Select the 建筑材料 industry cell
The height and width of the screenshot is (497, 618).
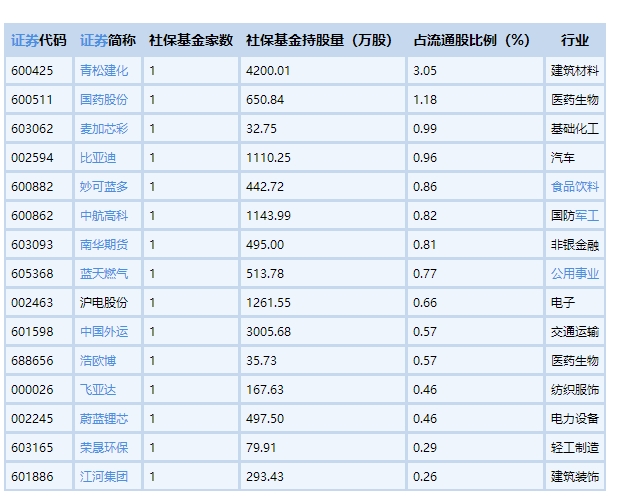click(x=575, y=71)
